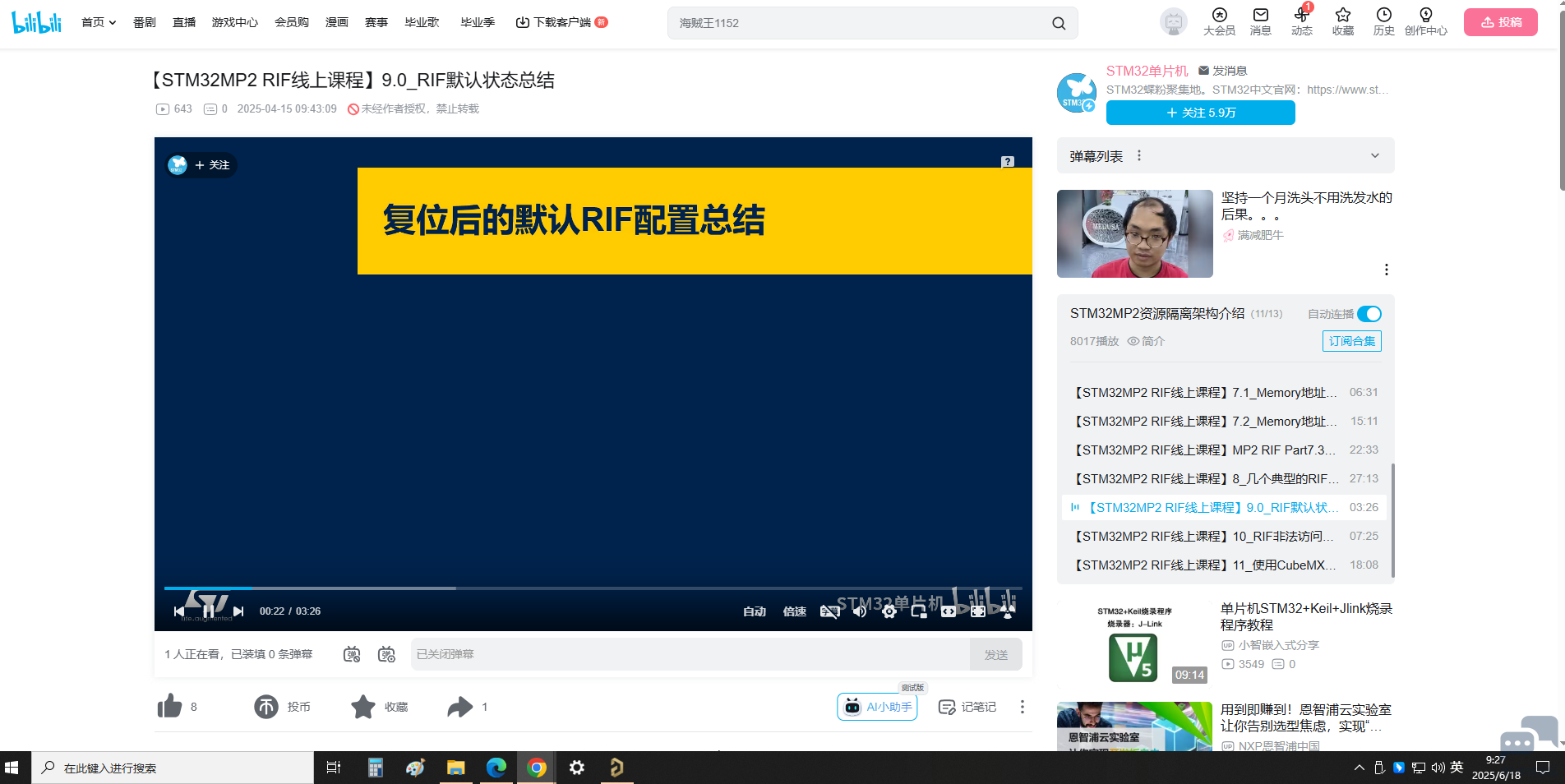Open 历史 history clock icon
The width and height of the screenshot is (1565, 784).
[x=1384, y=22]
